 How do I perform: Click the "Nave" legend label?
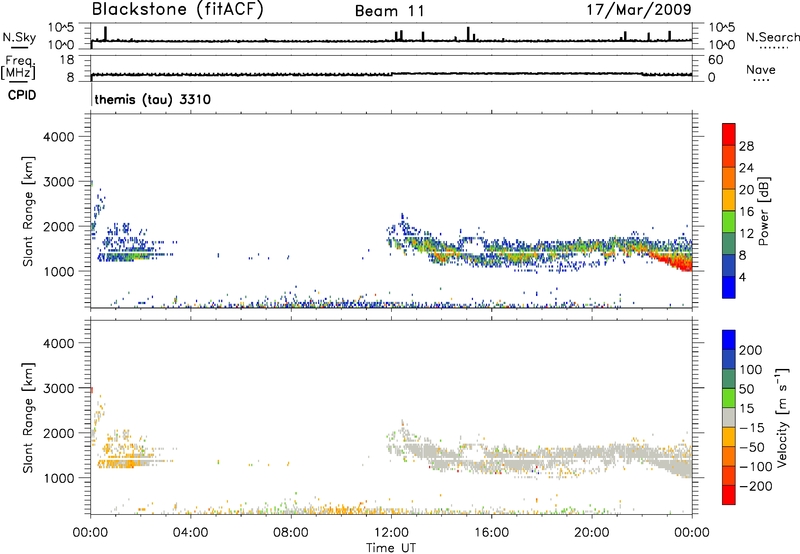(761, 70)
